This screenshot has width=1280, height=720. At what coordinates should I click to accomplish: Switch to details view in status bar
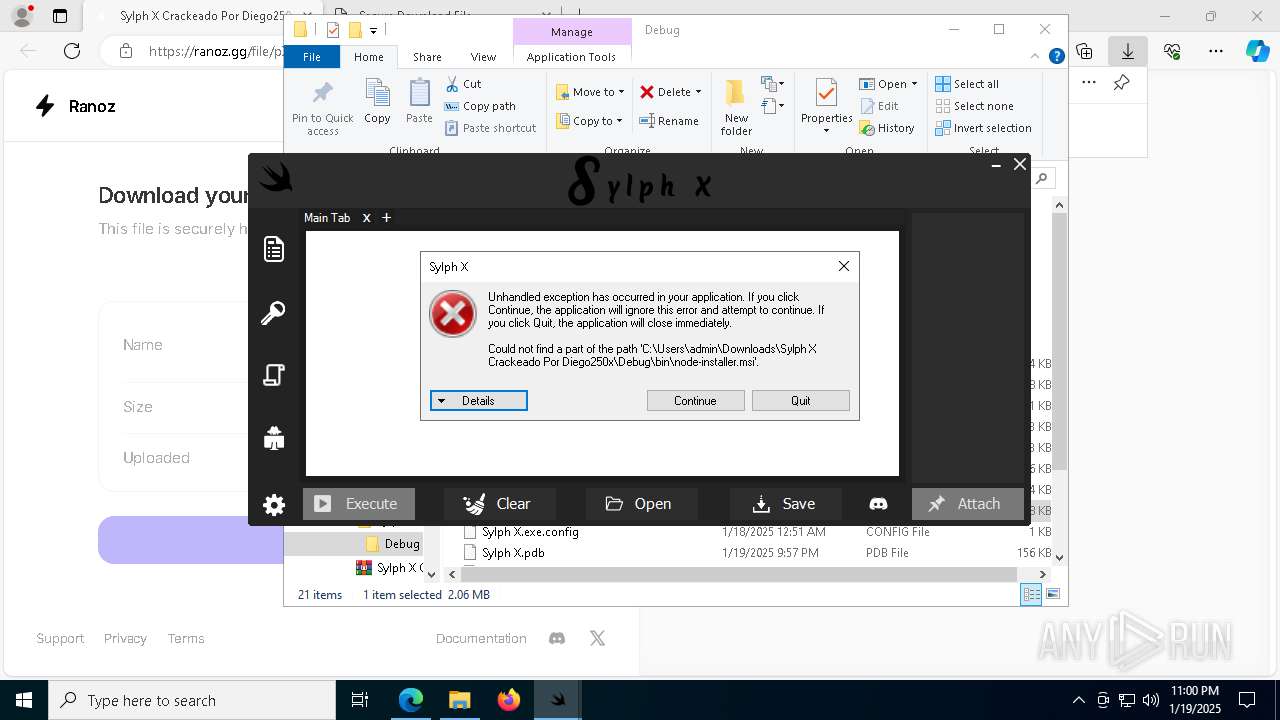coord(1031,595)
